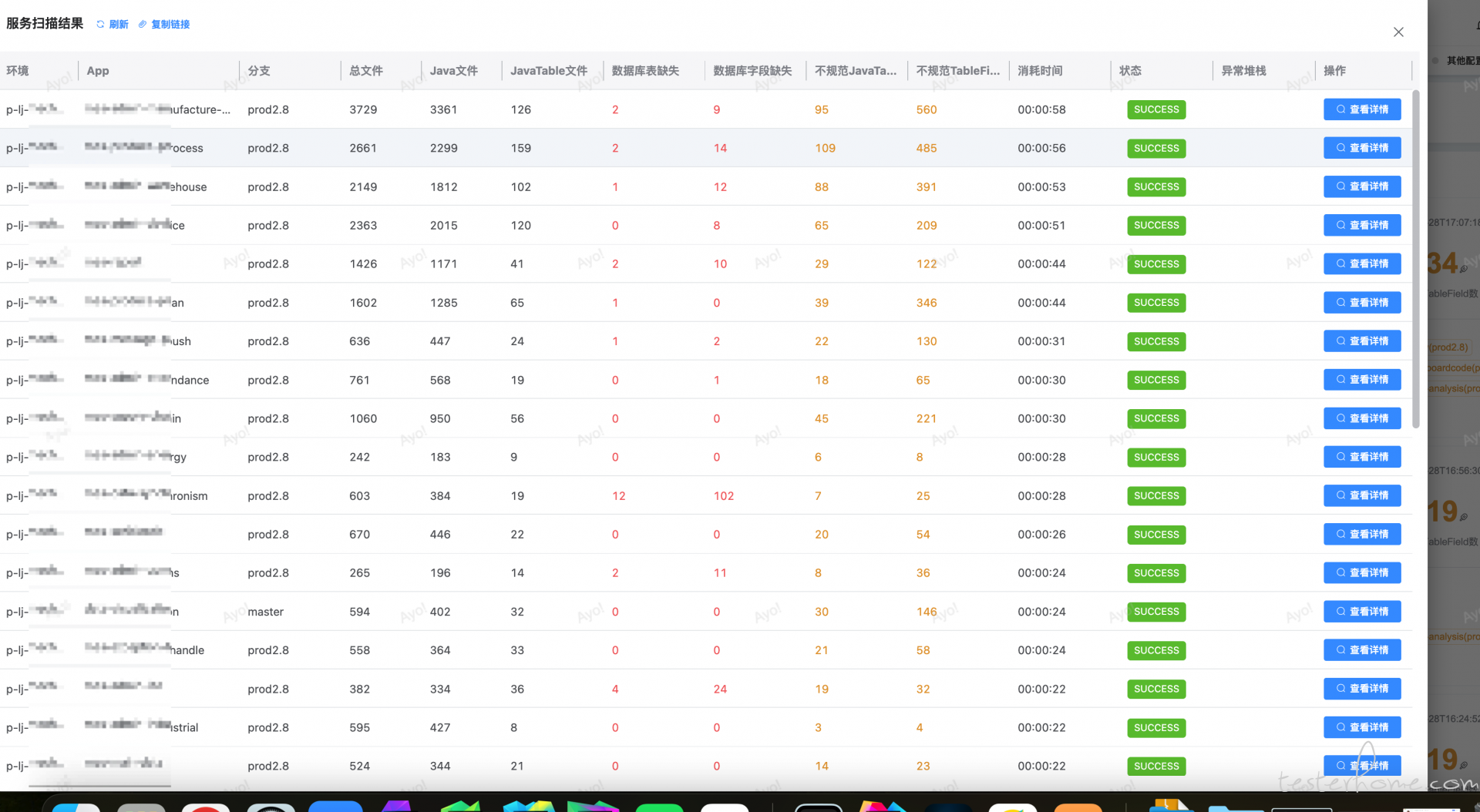This screenshot has height=812, width=1480.
Task: Open 查看详情 for the row with 1060 files
Action: pyautogui.click(x=1362, y=418)
